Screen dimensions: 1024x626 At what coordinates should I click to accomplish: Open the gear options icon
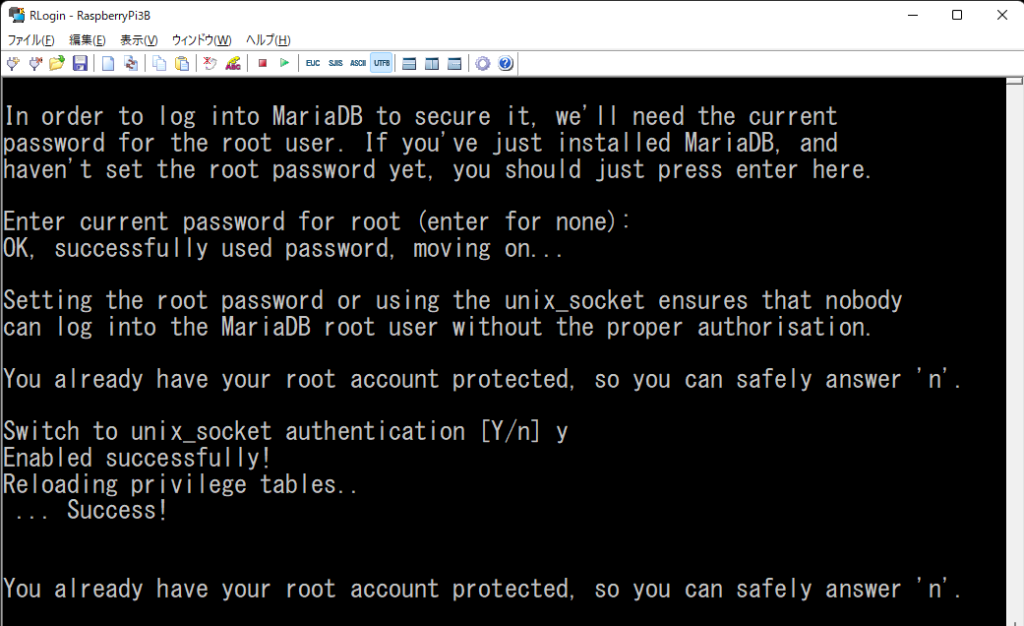pyautogui.click(x=483, y=63)
